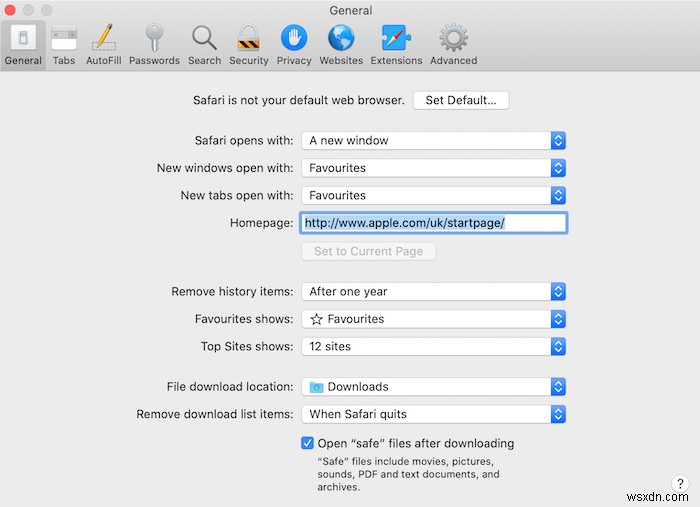Open the Safari opens with dropdown
700x507 pixels.
click(433, 141)
